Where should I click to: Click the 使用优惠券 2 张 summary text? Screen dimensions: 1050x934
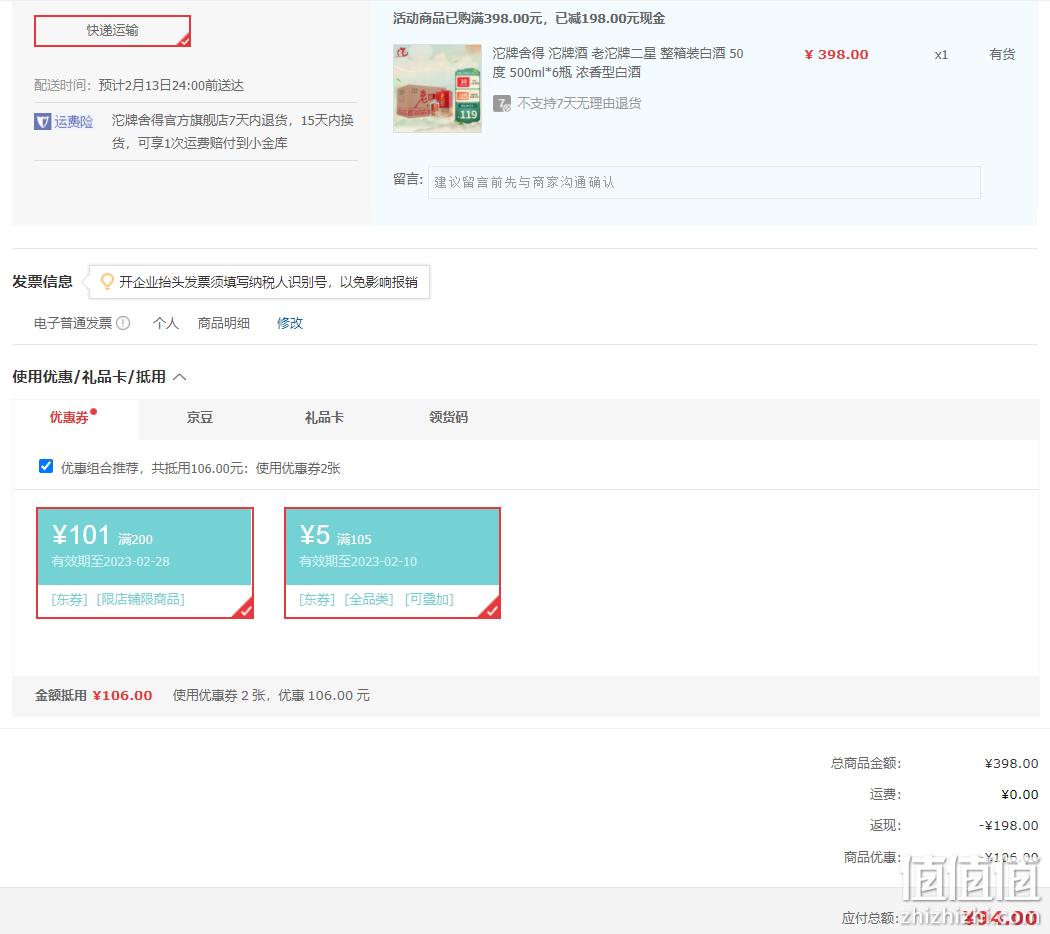click(x=271, y=695)
